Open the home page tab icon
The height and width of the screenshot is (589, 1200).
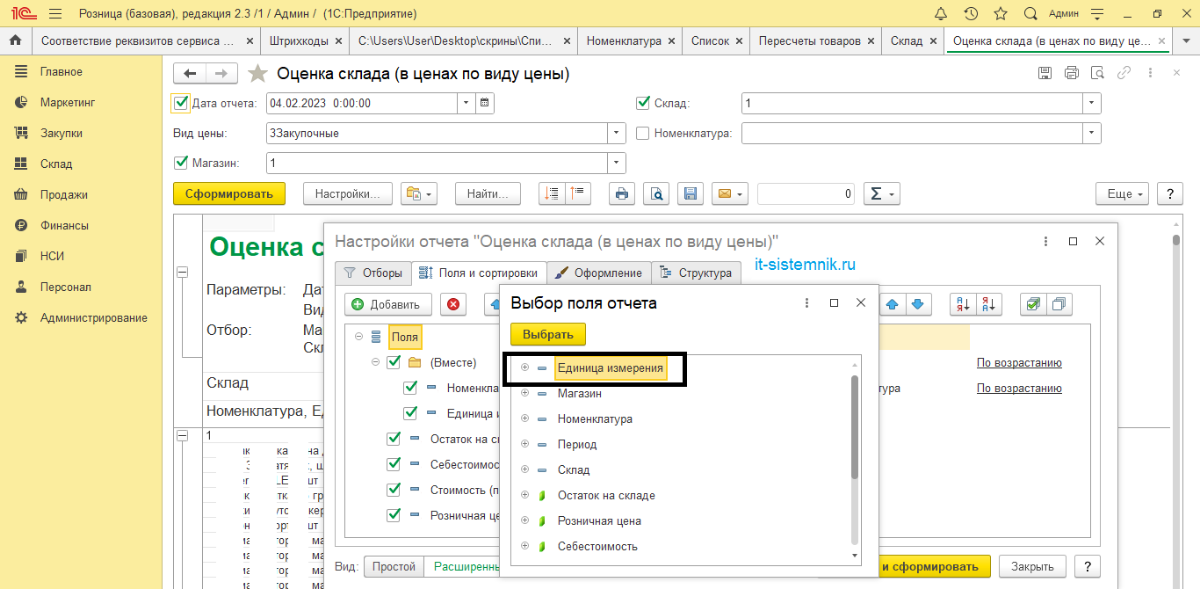tap(15, 41)
